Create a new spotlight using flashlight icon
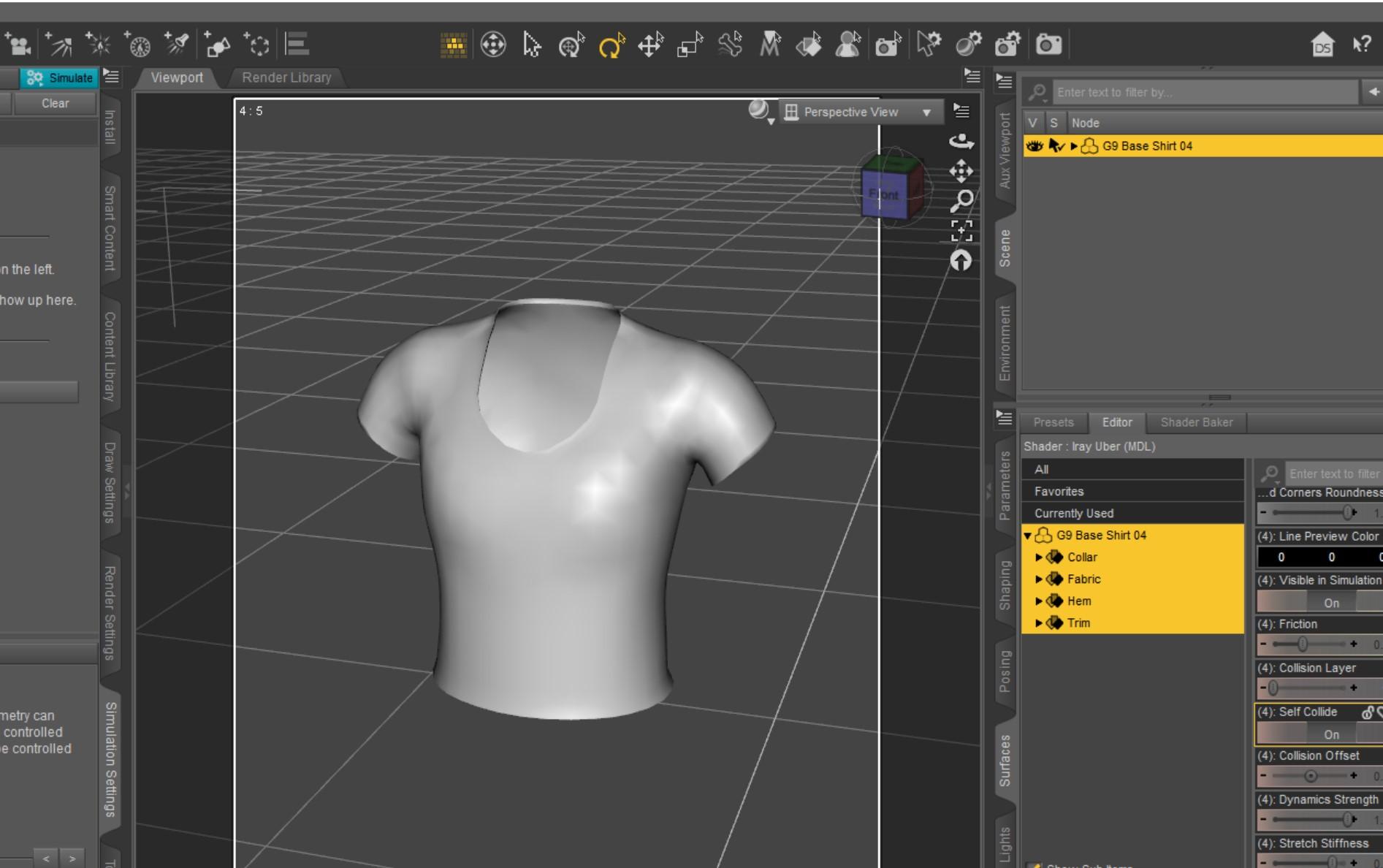 click(177, 45)
